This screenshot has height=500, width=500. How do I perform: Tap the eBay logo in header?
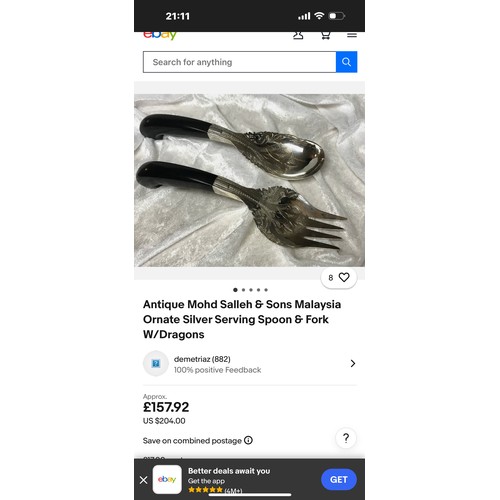pyautogui.click(x=160, y=36)
